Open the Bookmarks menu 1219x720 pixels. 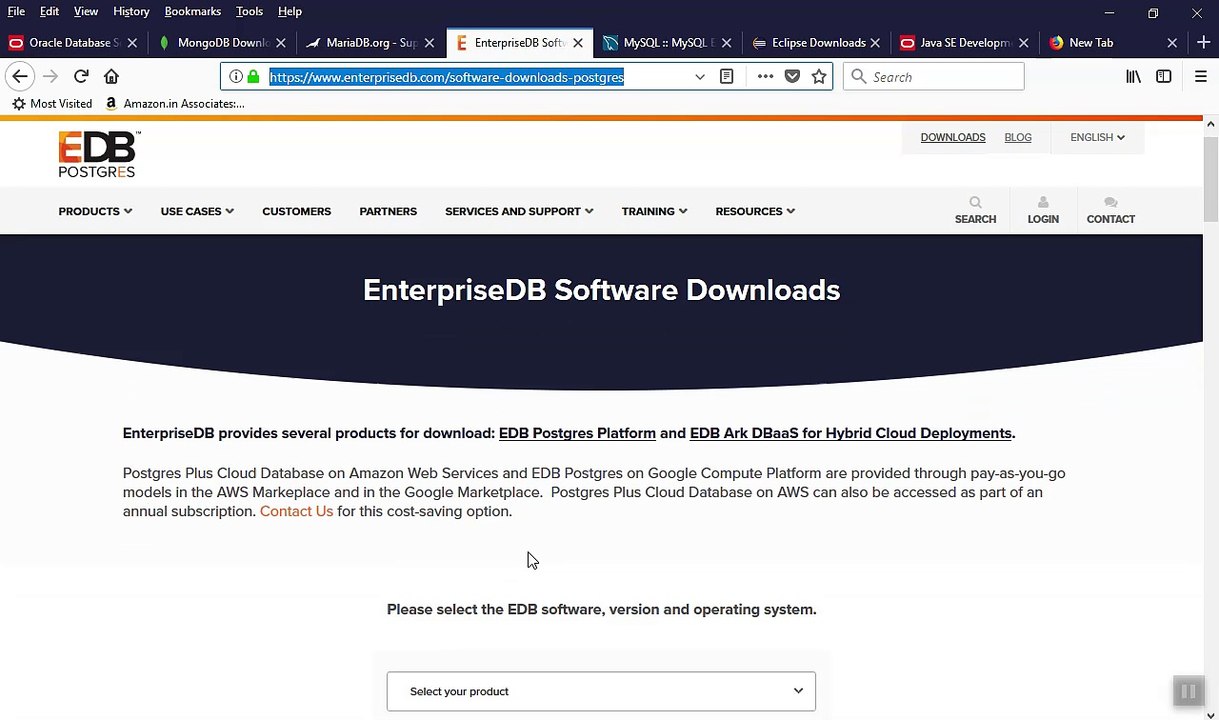193,11
